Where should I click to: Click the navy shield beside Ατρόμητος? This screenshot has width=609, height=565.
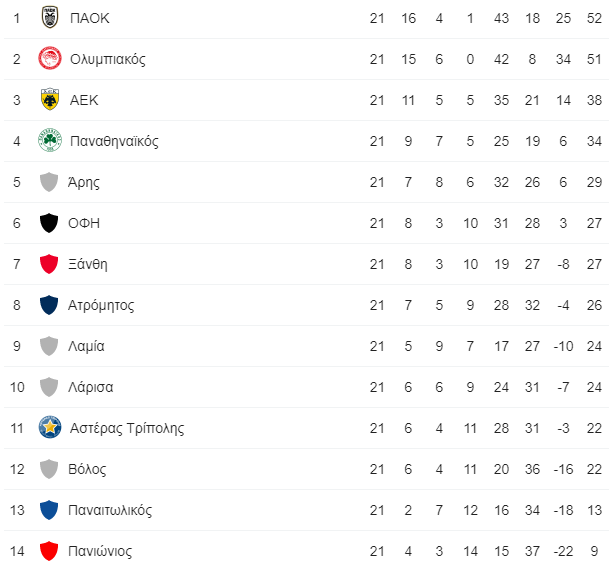tap(49, 305)
